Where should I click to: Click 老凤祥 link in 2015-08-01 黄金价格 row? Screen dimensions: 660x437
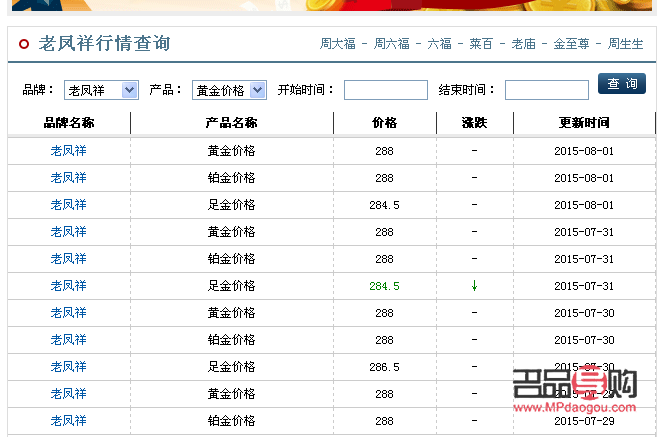pos(69,151)
